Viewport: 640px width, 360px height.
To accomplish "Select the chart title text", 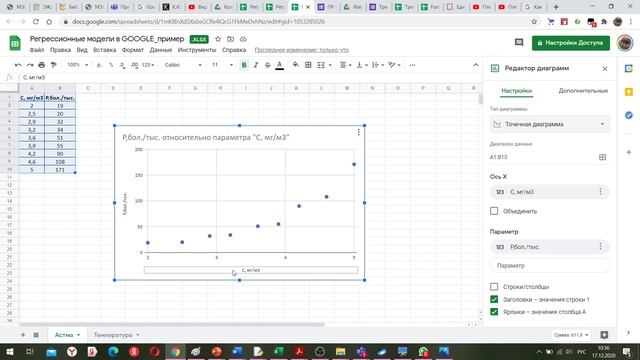I will click(206, 138).
